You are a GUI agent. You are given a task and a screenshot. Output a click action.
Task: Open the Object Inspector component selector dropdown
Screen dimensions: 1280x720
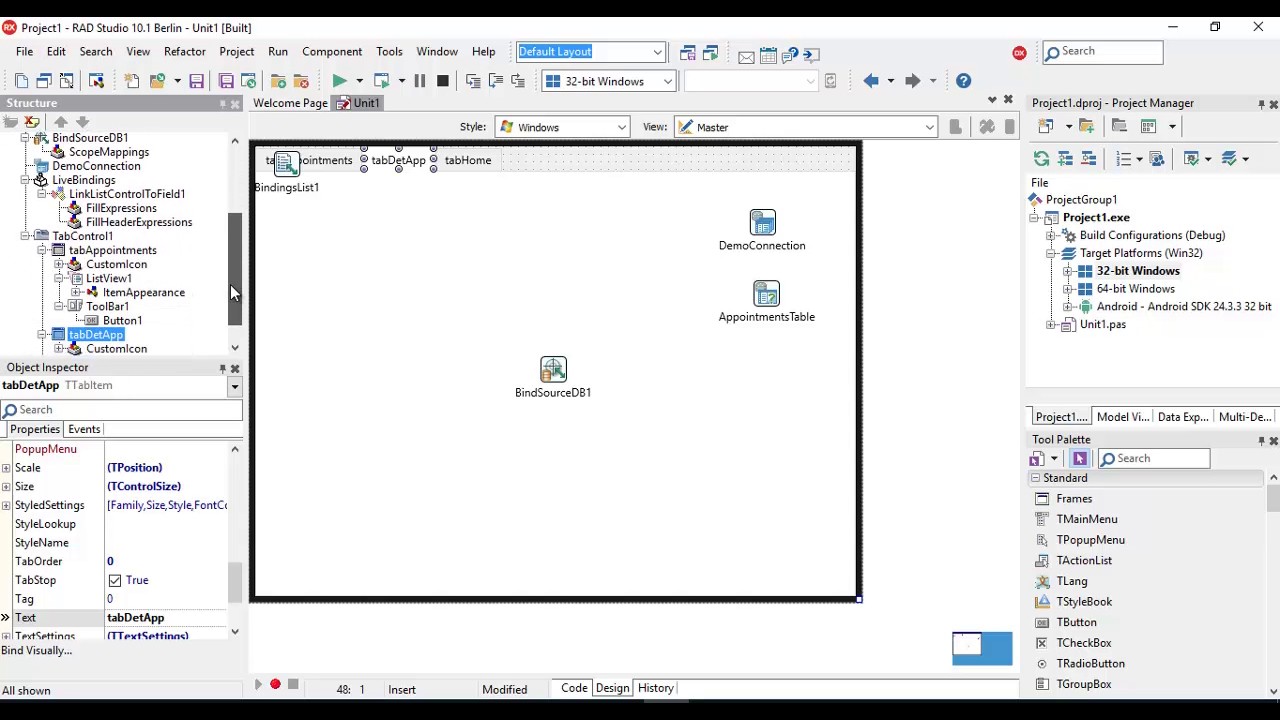[x=234, y=387]
